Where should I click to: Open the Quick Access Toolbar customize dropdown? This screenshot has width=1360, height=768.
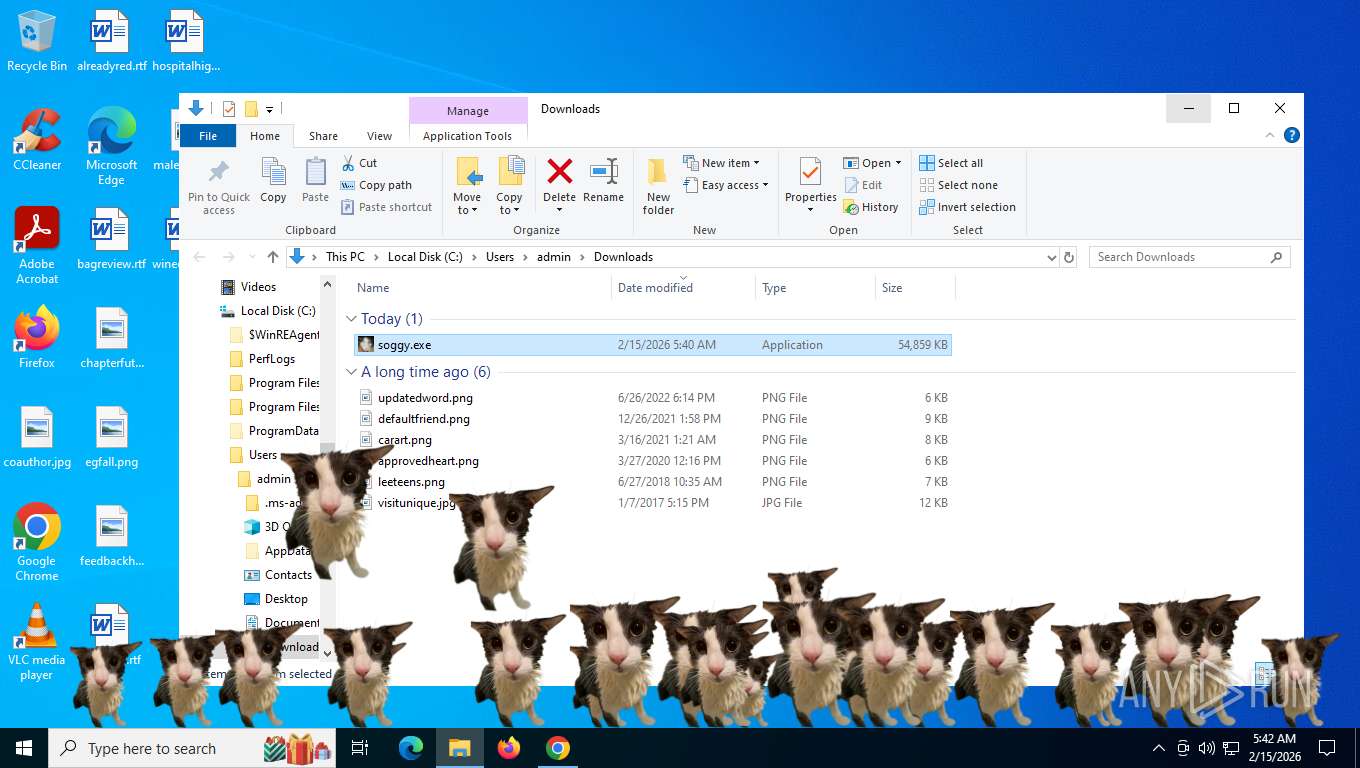(270, 109)
